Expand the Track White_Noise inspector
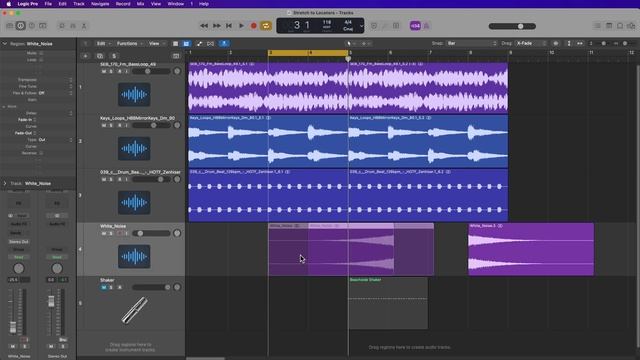Viewport: 640px width, 360px height. coord(4,184)
